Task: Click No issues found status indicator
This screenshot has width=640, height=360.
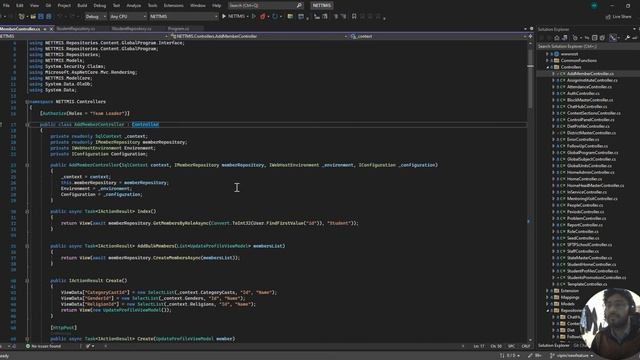Action: (x=43, y=346)
